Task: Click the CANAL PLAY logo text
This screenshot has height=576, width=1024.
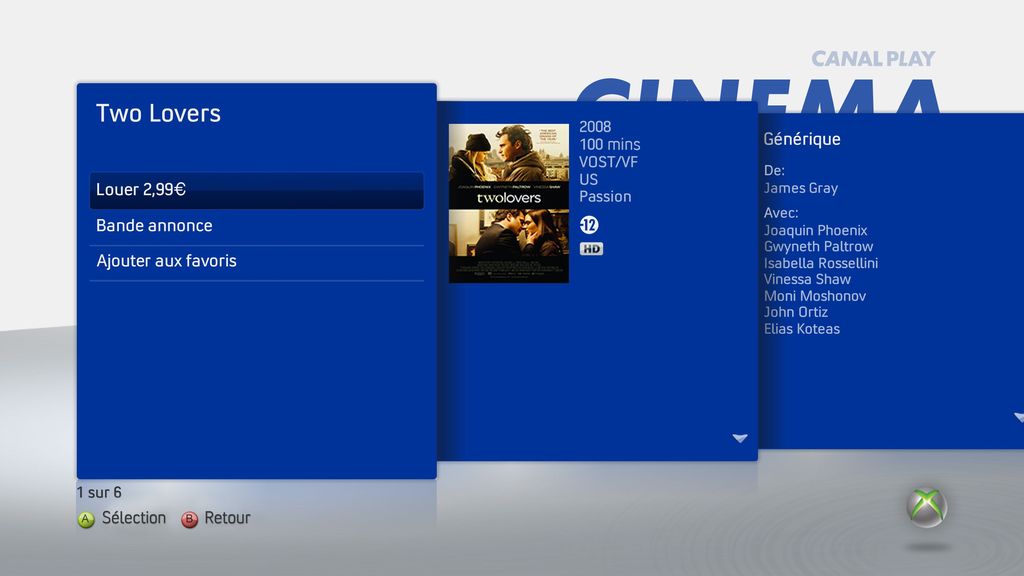Action: [873, 59]
